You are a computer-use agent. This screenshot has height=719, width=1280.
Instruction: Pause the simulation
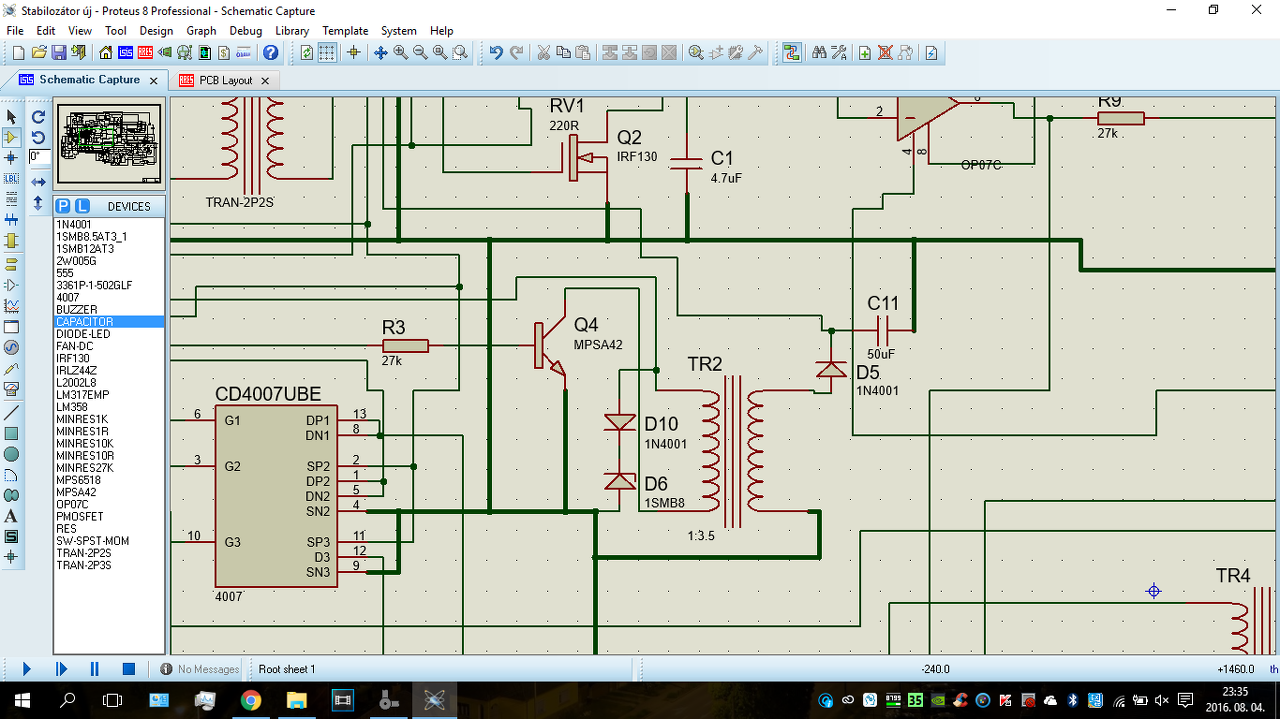coord(95,669)
